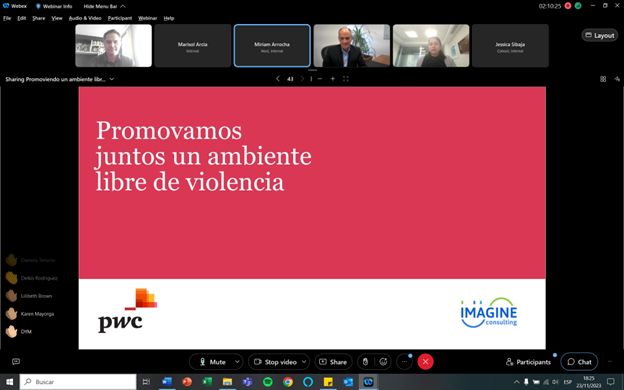This screenshot has height=390, width=624.
Task: Zoom in the shared content
Action: pos(333,79)
